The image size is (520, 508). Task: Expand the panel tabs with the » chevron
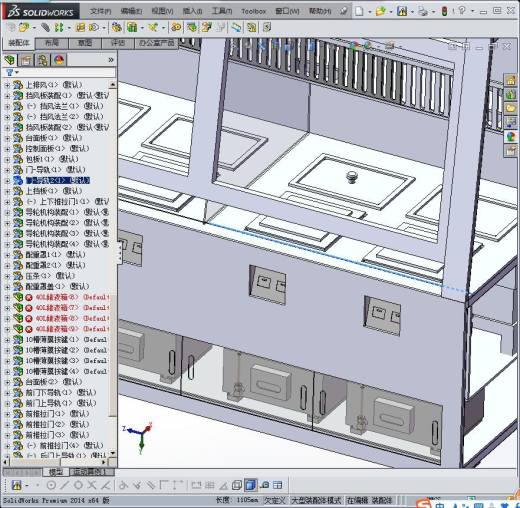[111, 60]
